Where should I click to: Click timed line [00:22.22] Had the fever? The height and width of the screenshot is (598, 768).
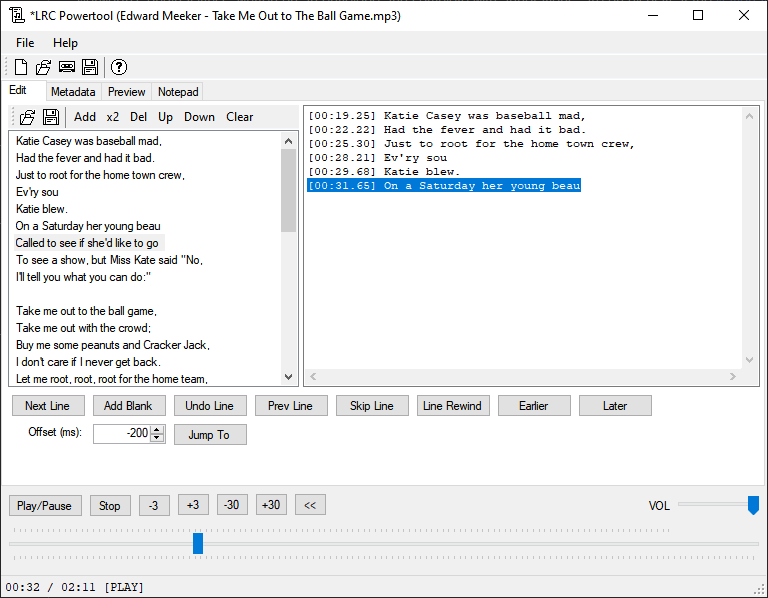tap(447, 130)
